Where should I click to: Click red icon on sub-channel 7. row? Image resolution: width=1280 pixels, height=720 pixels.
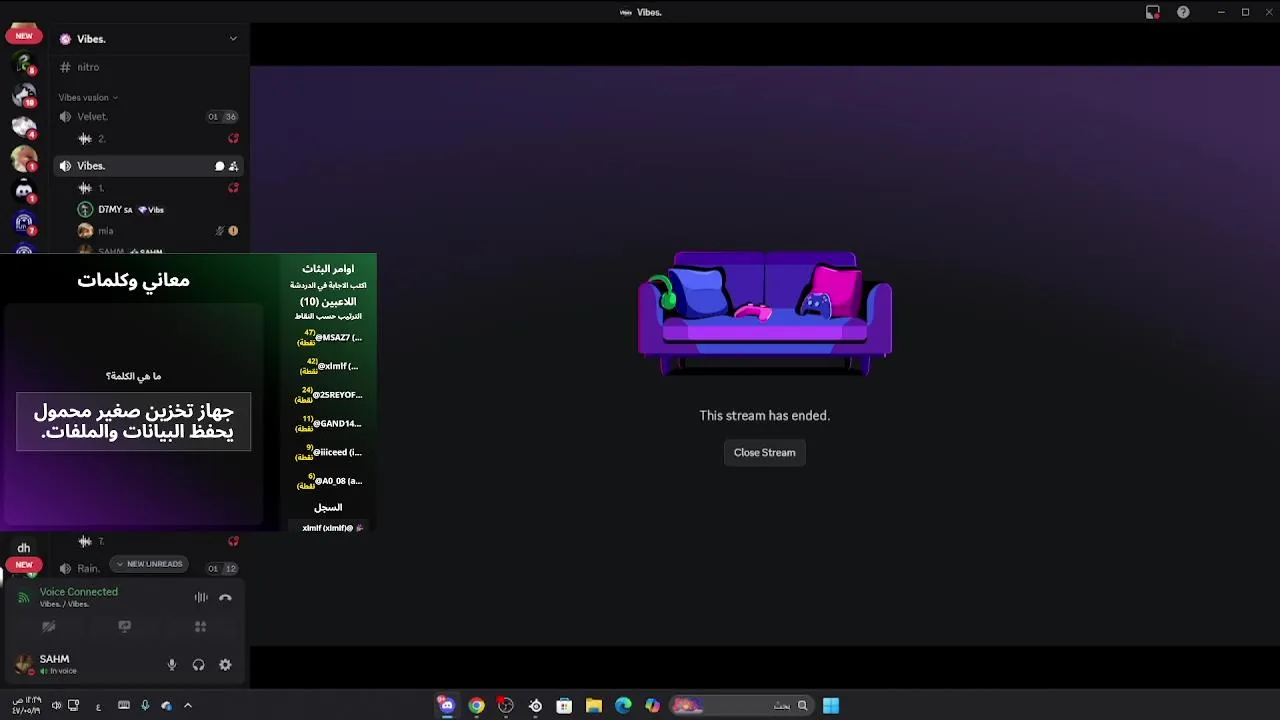(233, 542)
